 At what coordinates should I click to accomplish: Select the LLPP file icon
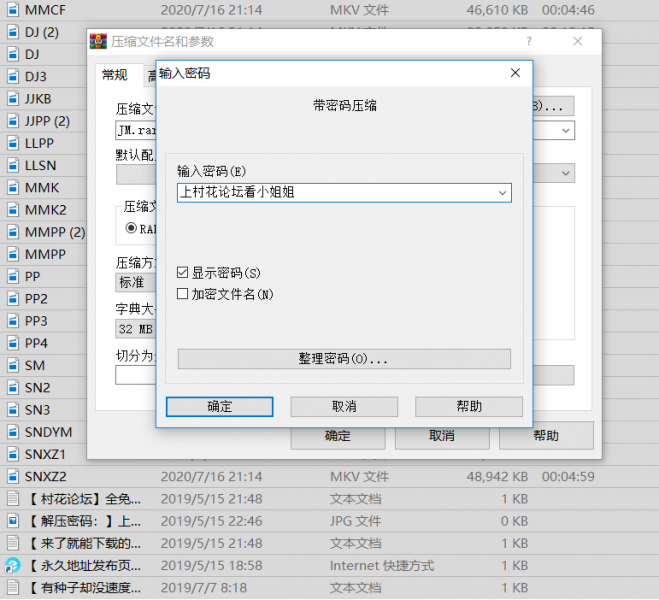[x=13, y=143]
